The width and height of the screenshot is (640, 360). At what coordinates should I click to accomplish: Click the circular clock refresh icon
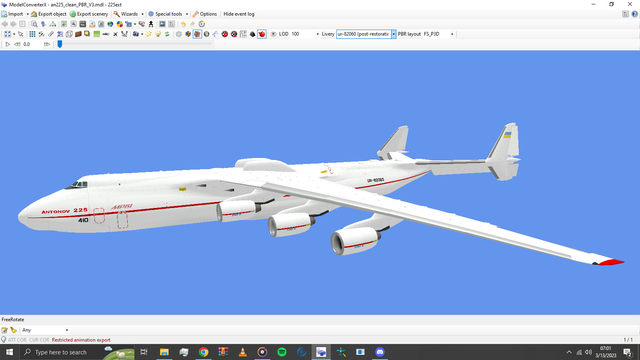pyautogui.click(x=202, y=24)
